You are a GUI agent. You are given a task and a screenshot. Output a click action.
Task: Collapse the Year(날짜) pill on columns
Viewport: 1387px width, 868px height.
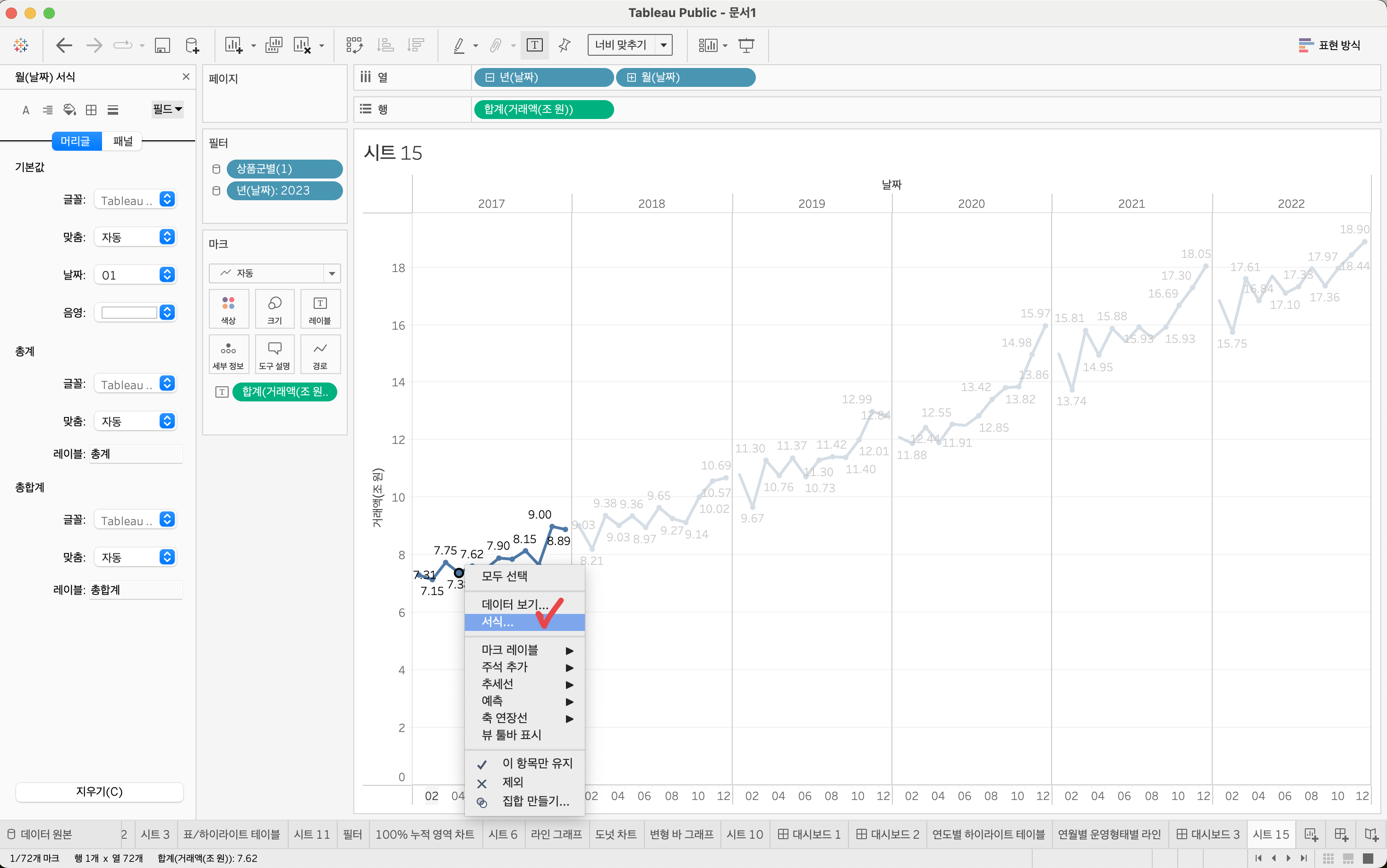[x=490, y=77]
